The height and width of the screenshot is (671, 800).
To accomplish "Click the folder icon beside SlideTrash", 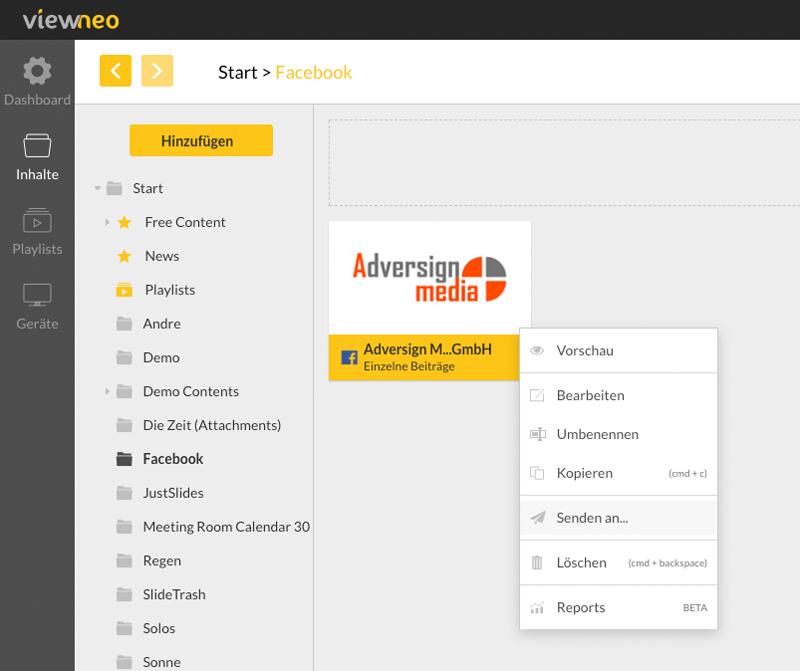I will pyautogui.click(x=124, y=594).
